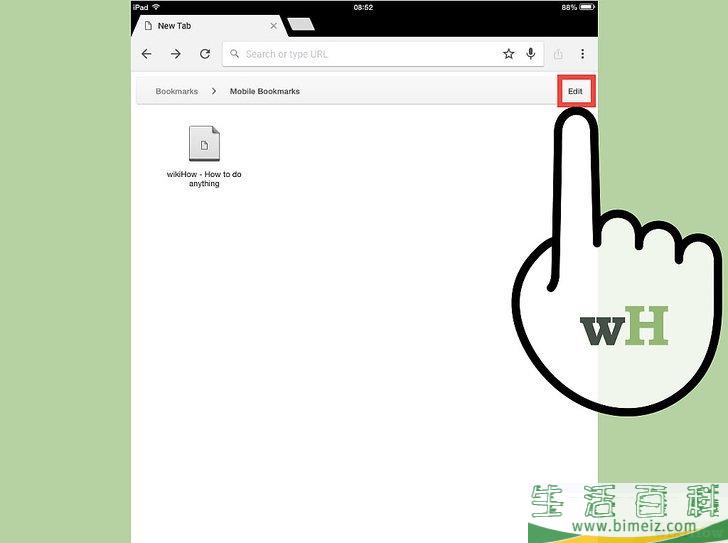Viewport: 728px width, 543px height.
Task: Tap the Wi-Fi icon in the status bar
Action: pos(156,7)
